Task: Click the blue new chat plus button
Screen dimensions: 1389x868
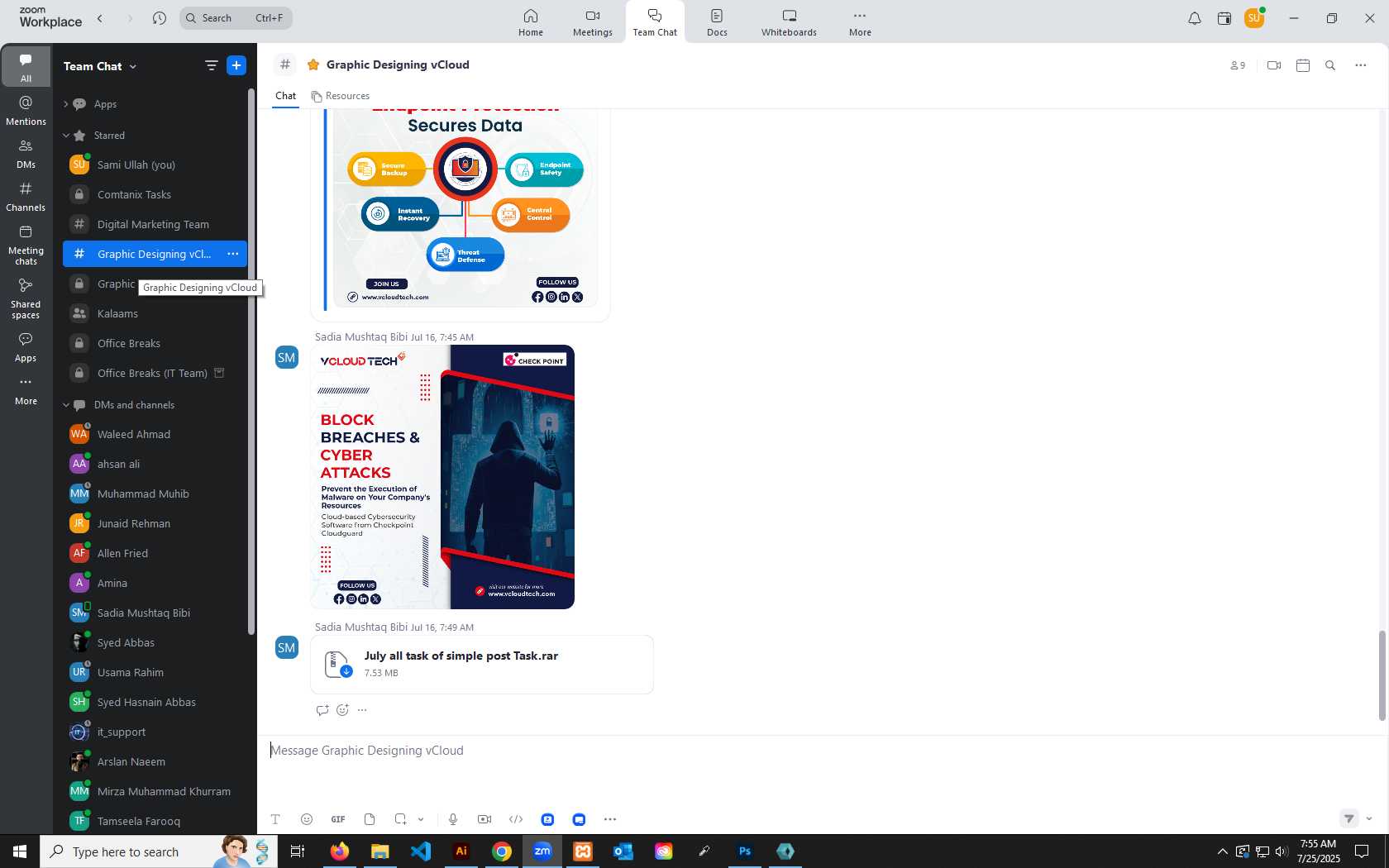Action: pyautogui.click(x=236, y=65)
